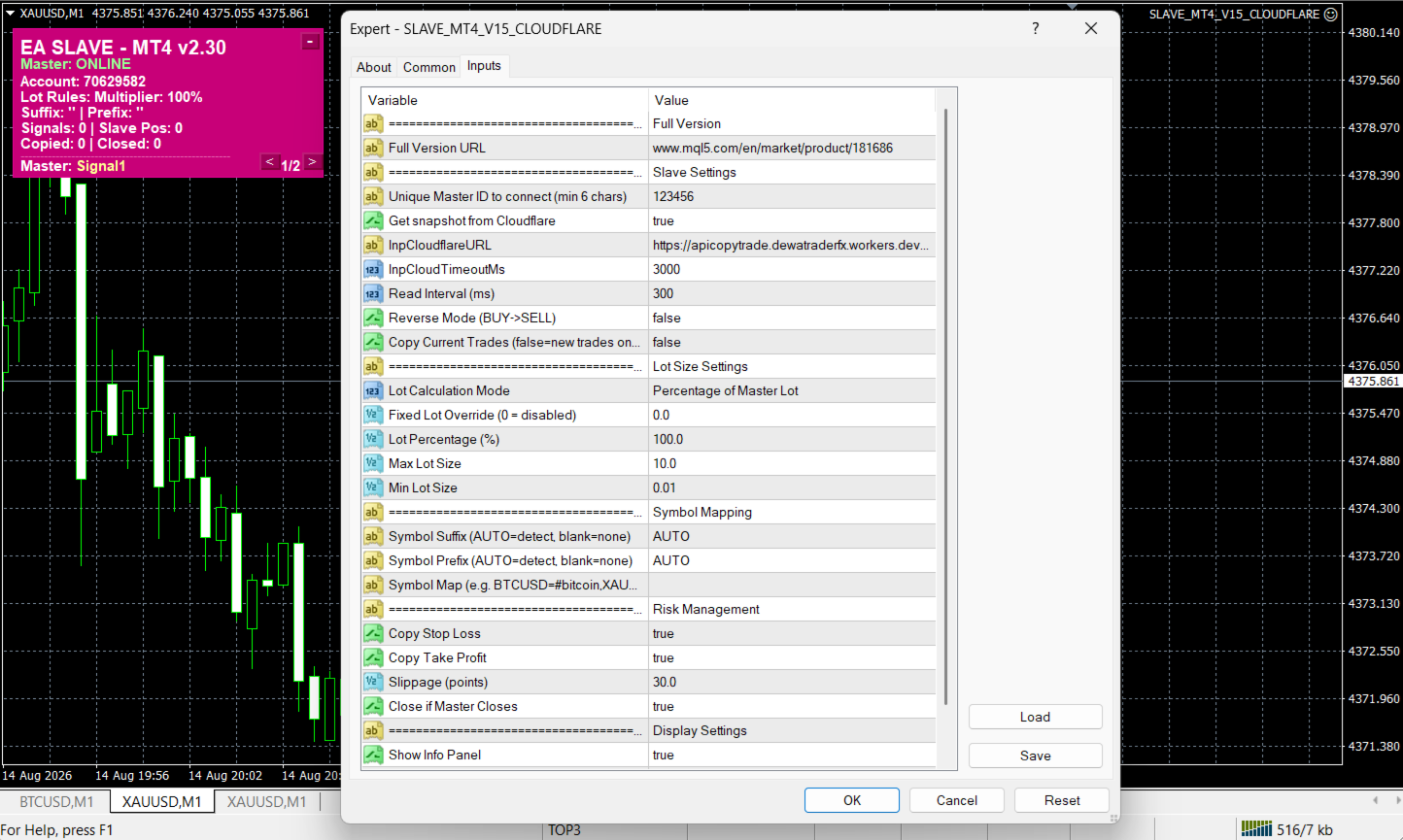Click the icon next to Unique Master ID
The width and height of the screenshot is (1403, 840).
[x=373, y=196]
